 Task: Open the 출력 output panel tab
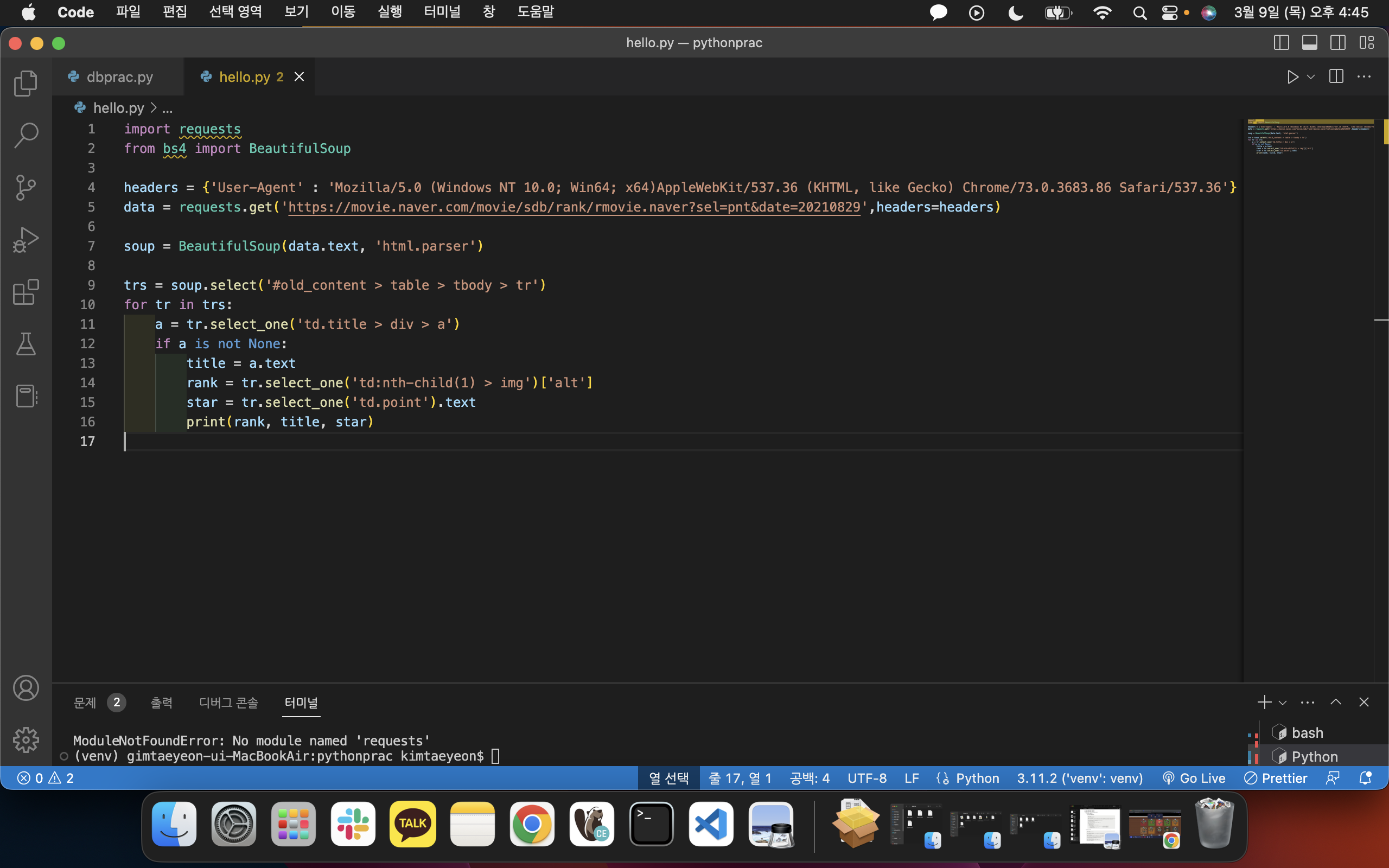pyautogui.click(x=161, y=702)
